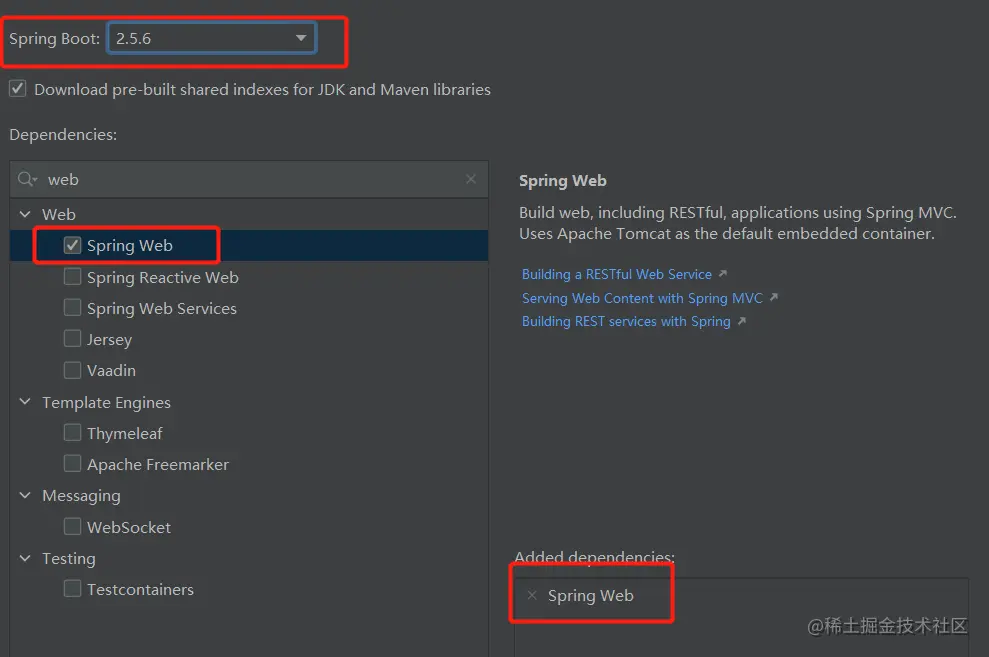The height and width of the screenshot is (657, 989).
Task: Toggle download pre-built shared indexes checkbox
Action: click(18, 89)
